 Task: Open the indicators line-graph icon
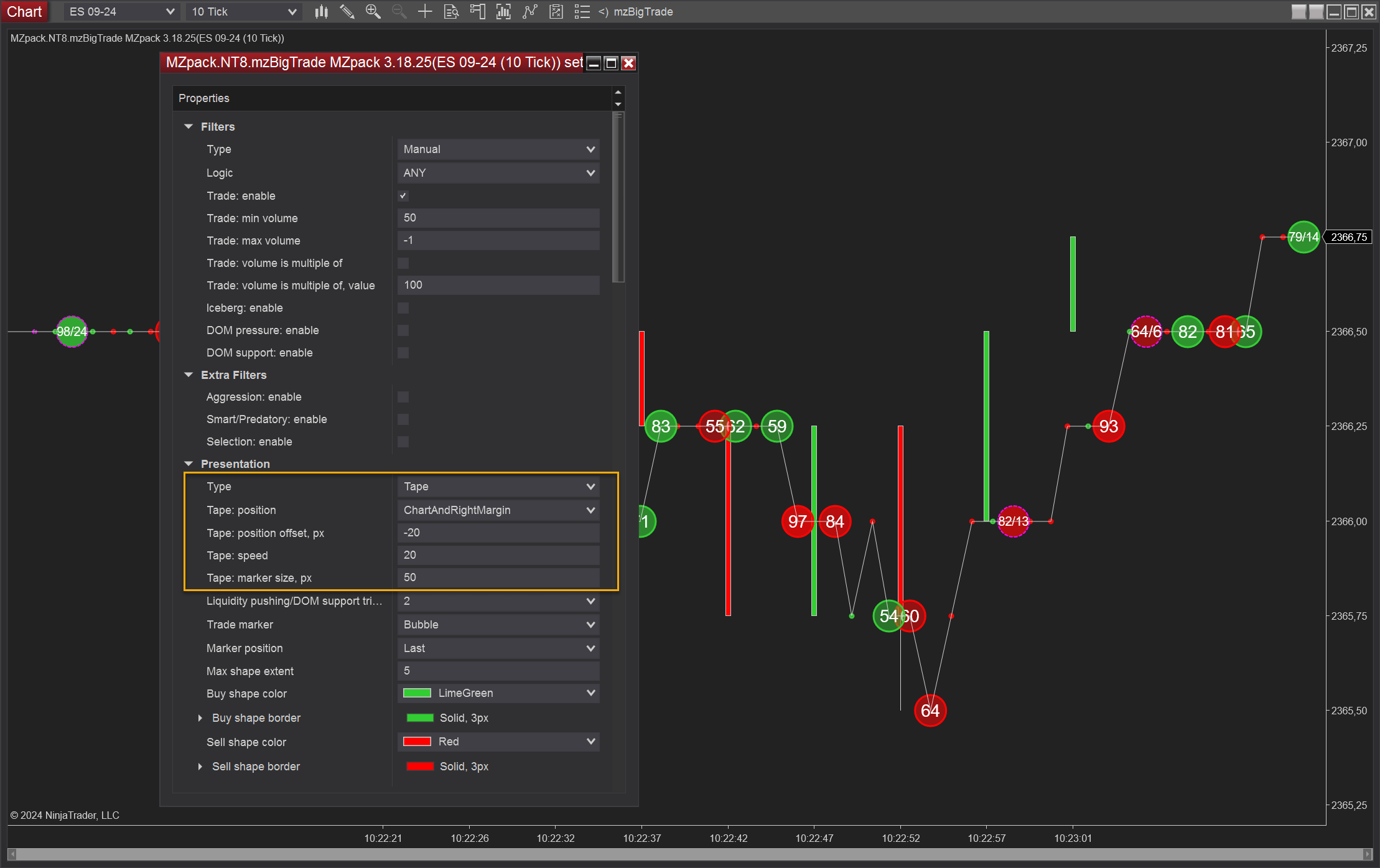529,12
